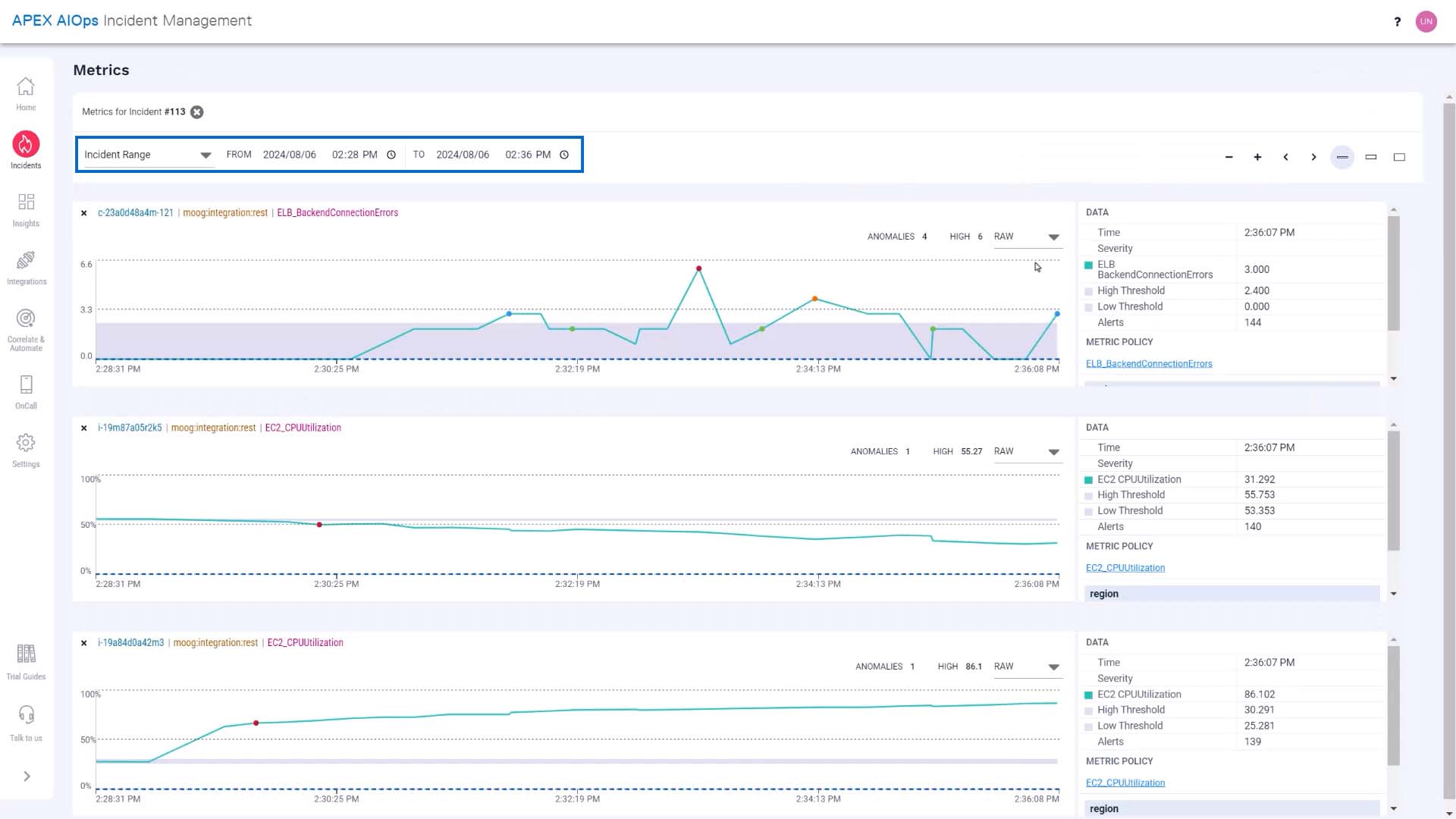Toggle High Threshold swatch in ELB data
Image resolution: width=1456 pixels, height=819 pixels.
coord(1089,291)
